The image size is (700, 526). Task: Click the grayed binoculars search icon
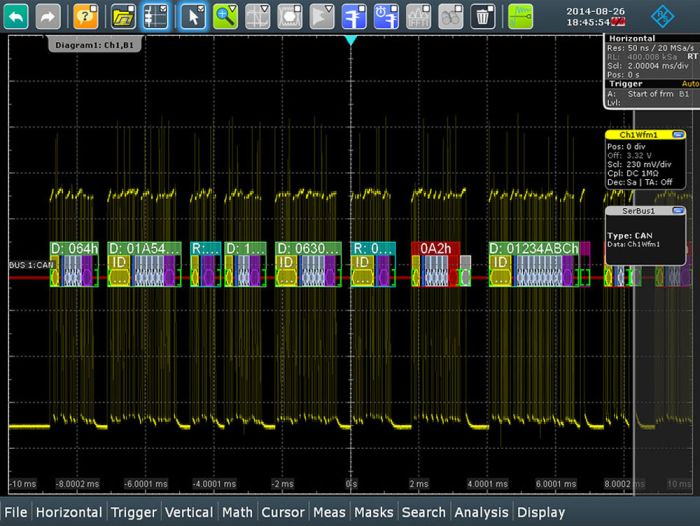coord(450,17)
